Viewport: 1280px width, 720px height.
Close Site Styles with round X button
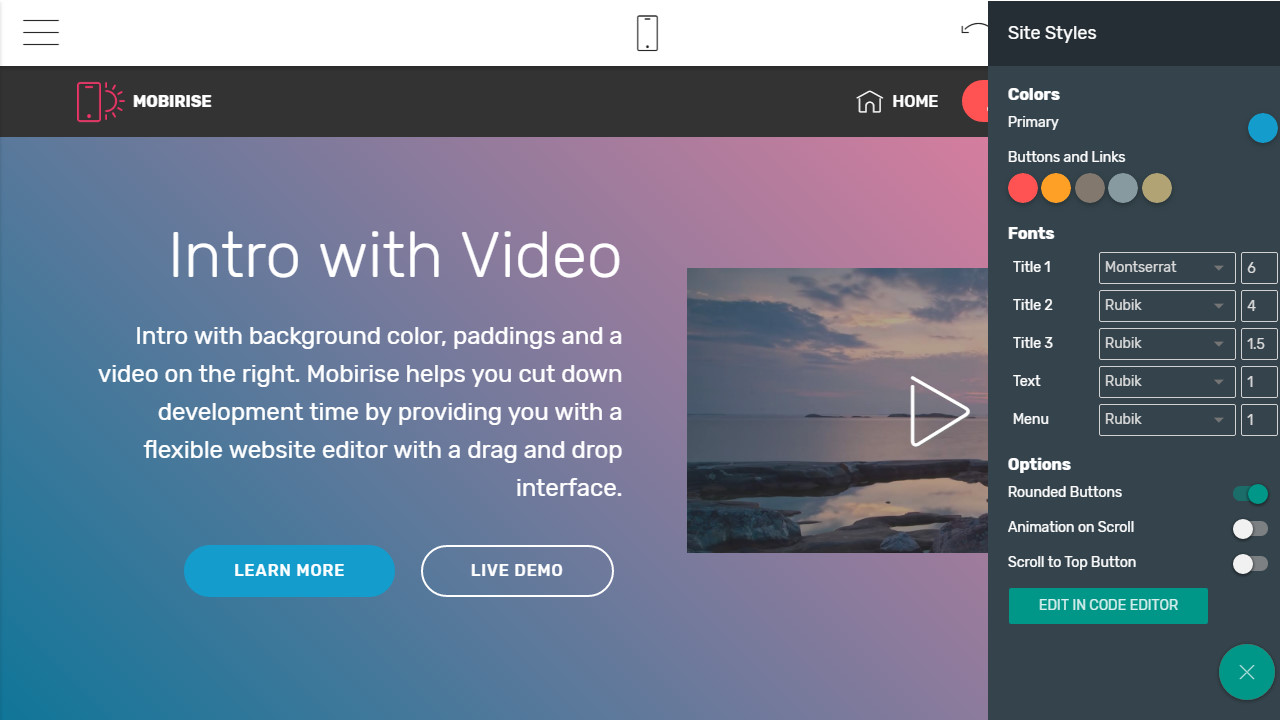(1246, 672)
